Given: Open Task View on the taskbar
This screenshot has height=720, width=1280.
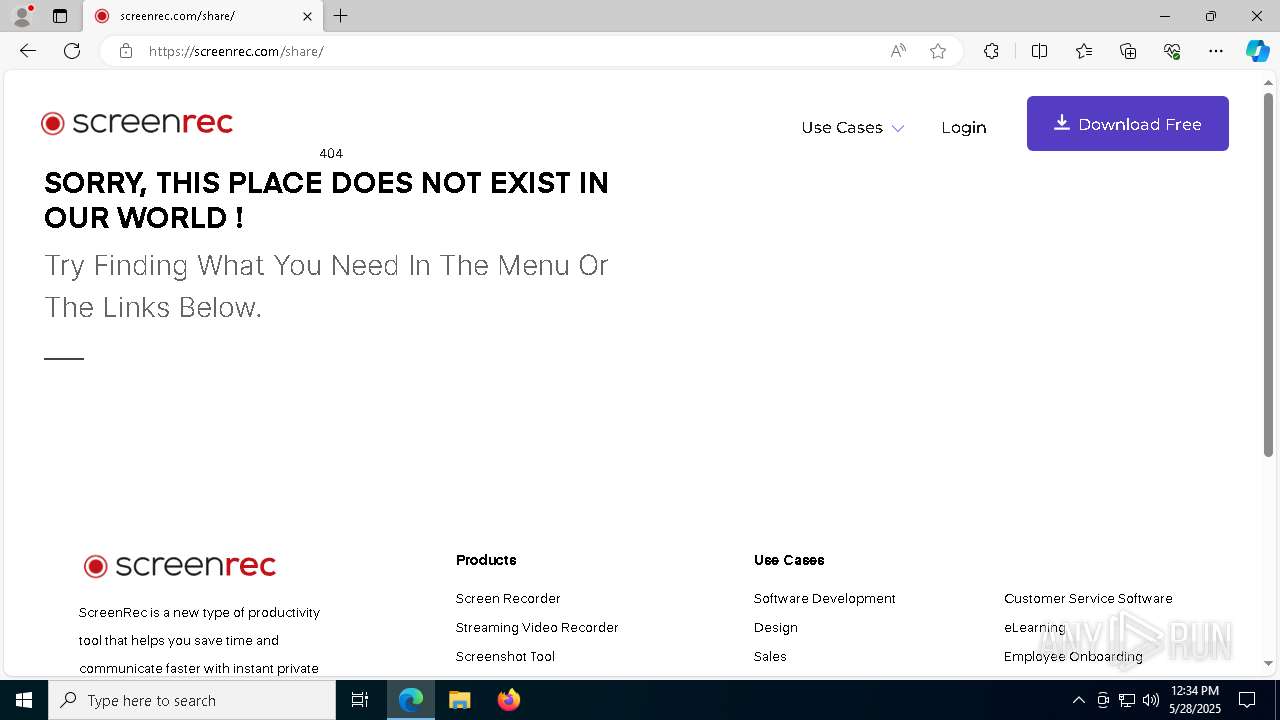Looking at the screenshot, I should 360,700.
